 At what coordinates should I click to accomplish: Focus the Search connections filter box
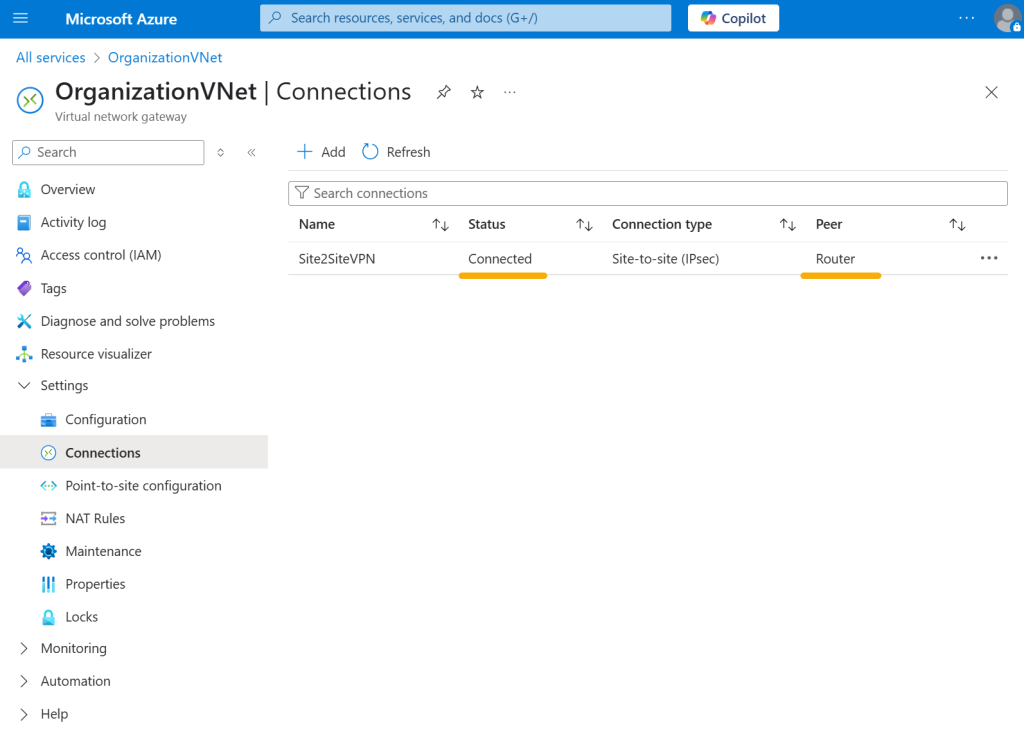click(648, 193)
